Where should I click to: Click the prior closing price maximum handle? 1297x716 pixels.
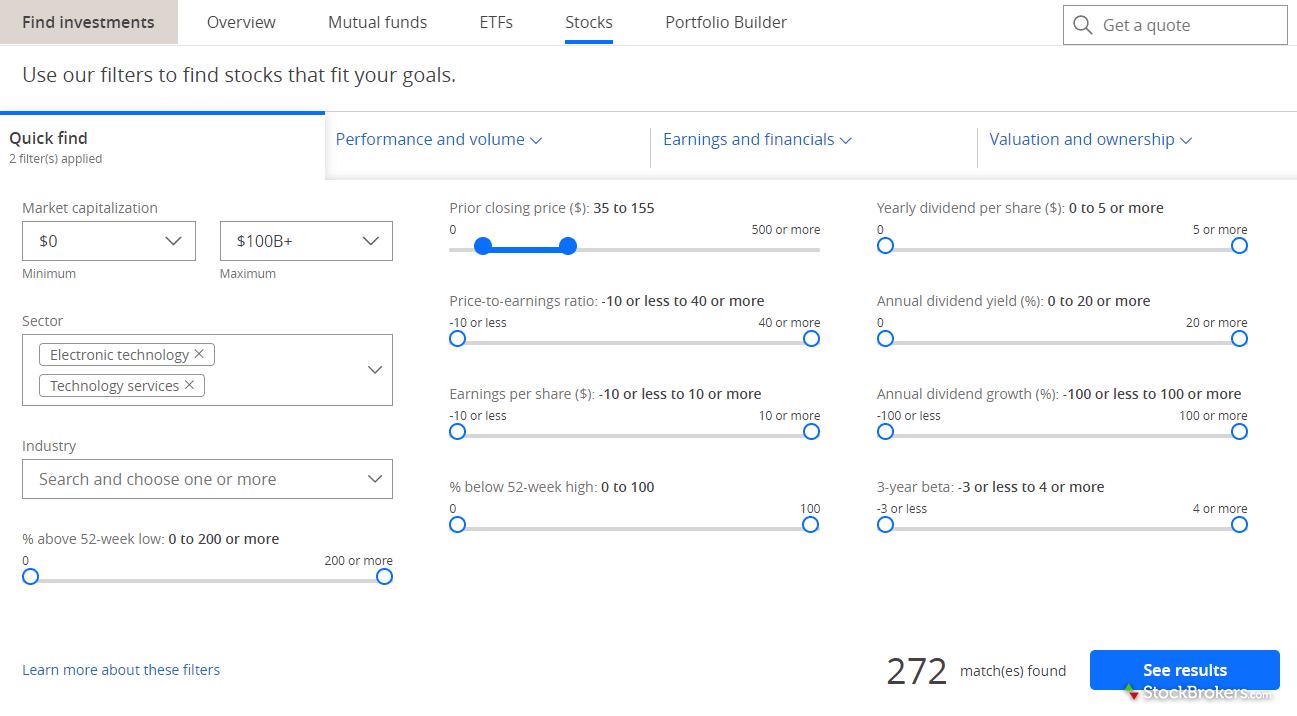568,246
